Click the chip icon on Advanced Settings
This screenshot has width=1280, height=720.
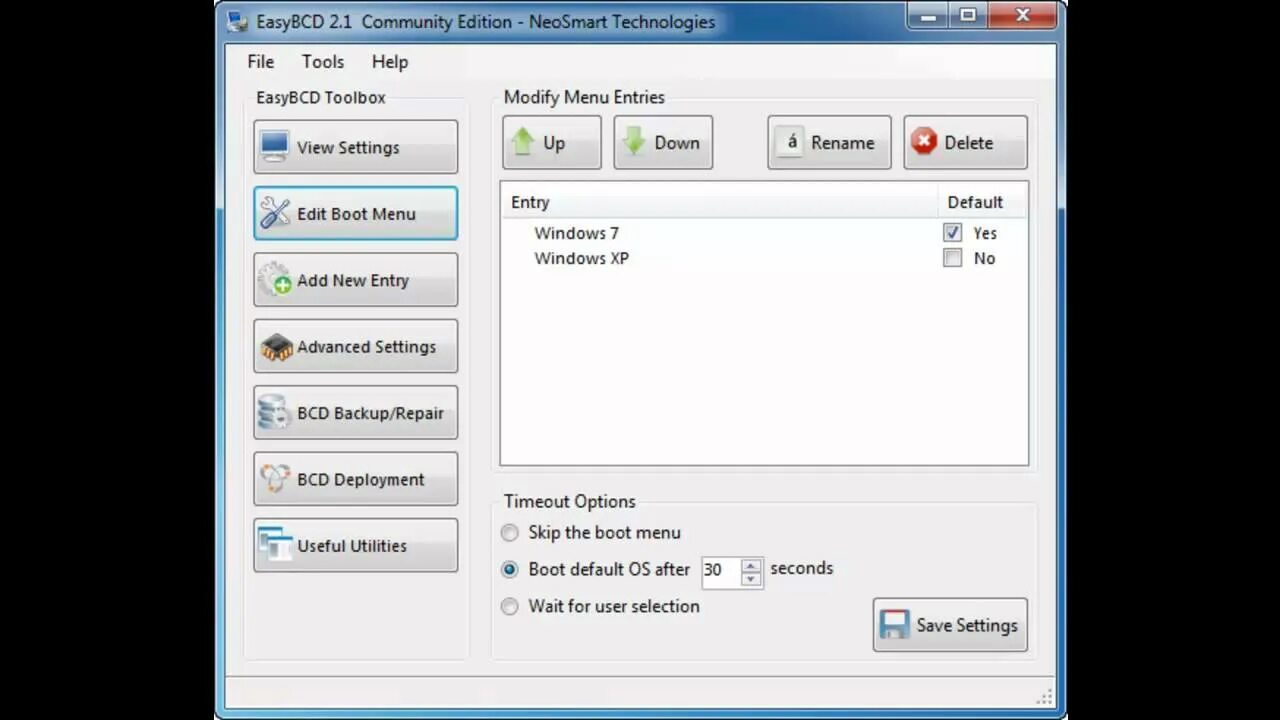[x=276, y=347]
